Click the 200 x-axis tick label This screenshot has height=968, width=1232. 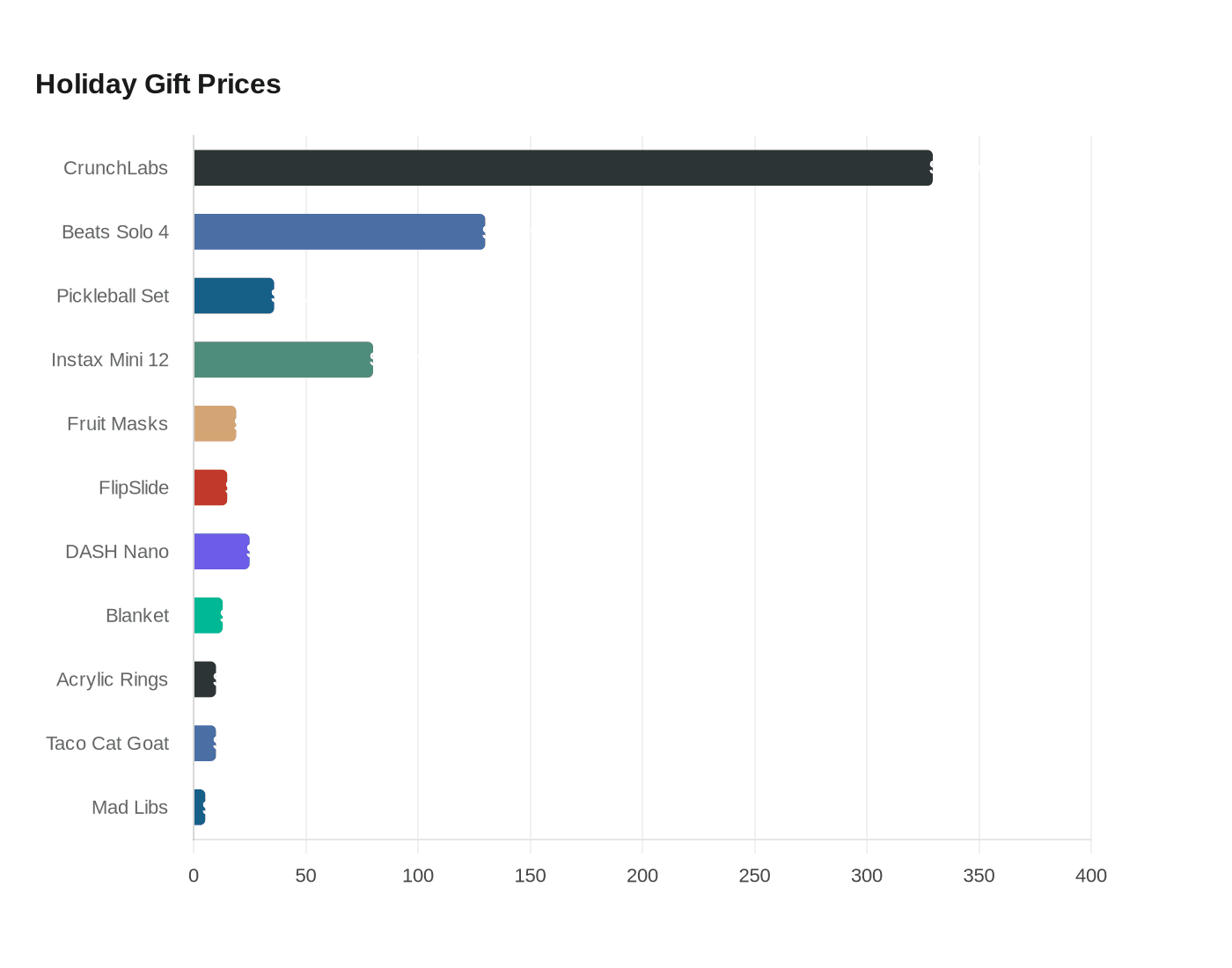coord(642,876)
